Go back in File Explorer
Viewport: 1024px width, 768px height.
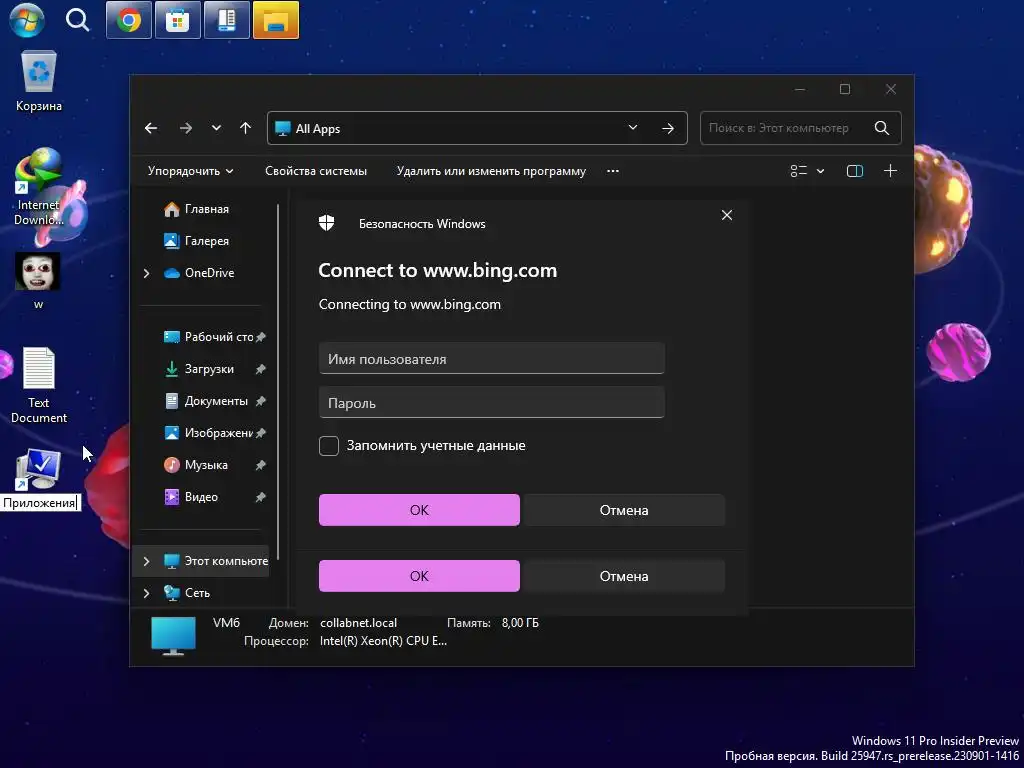pyautogui.click(x=151, y=128)
